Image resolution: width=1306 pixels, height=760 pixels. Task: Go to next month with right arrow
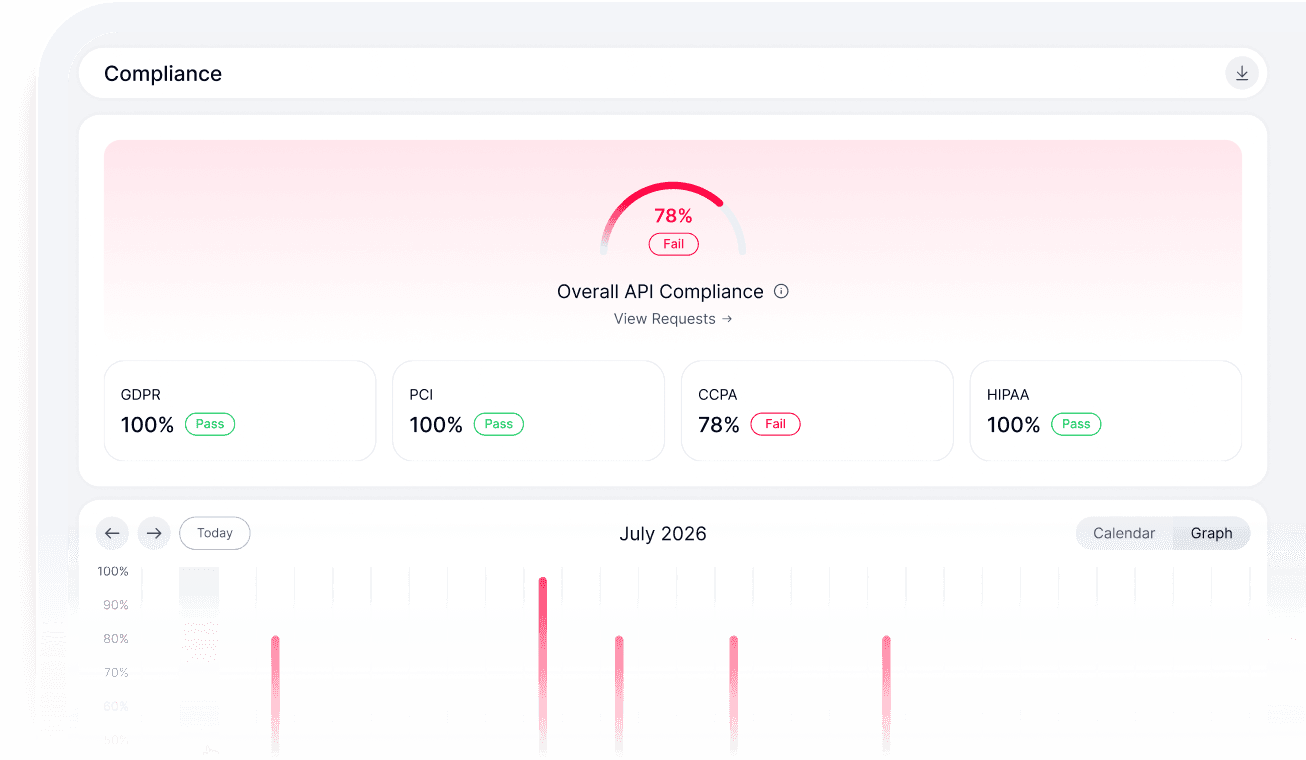(154, 533)
